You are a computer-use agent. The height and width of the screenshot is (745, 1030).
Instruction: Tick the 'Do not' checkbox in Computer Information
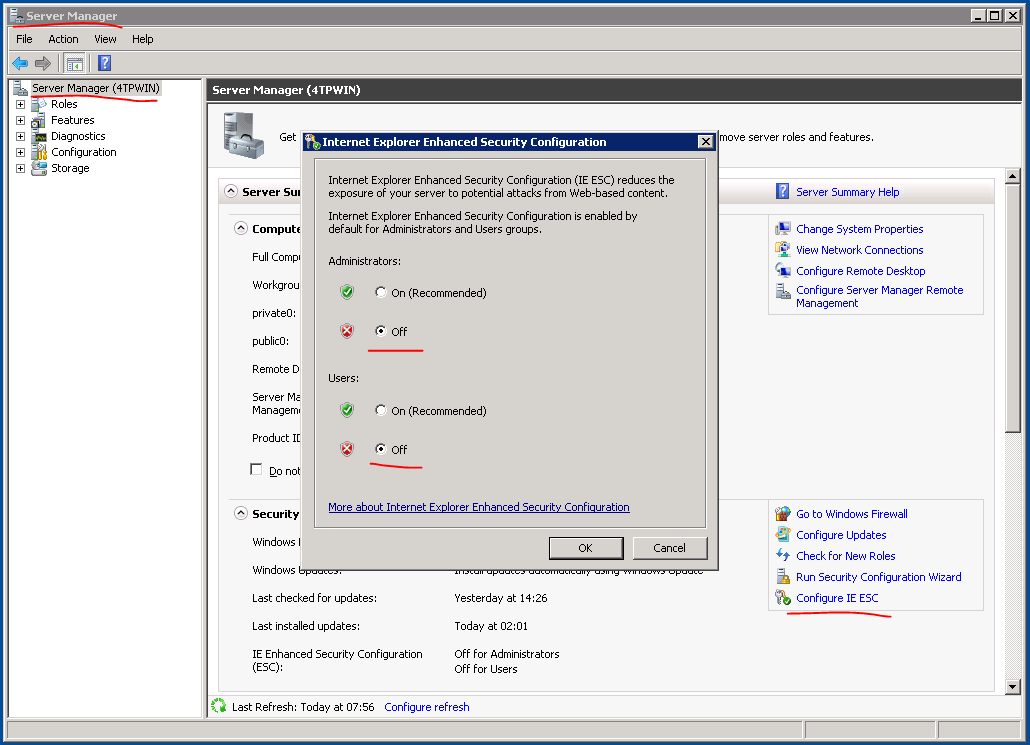[256, 470]
